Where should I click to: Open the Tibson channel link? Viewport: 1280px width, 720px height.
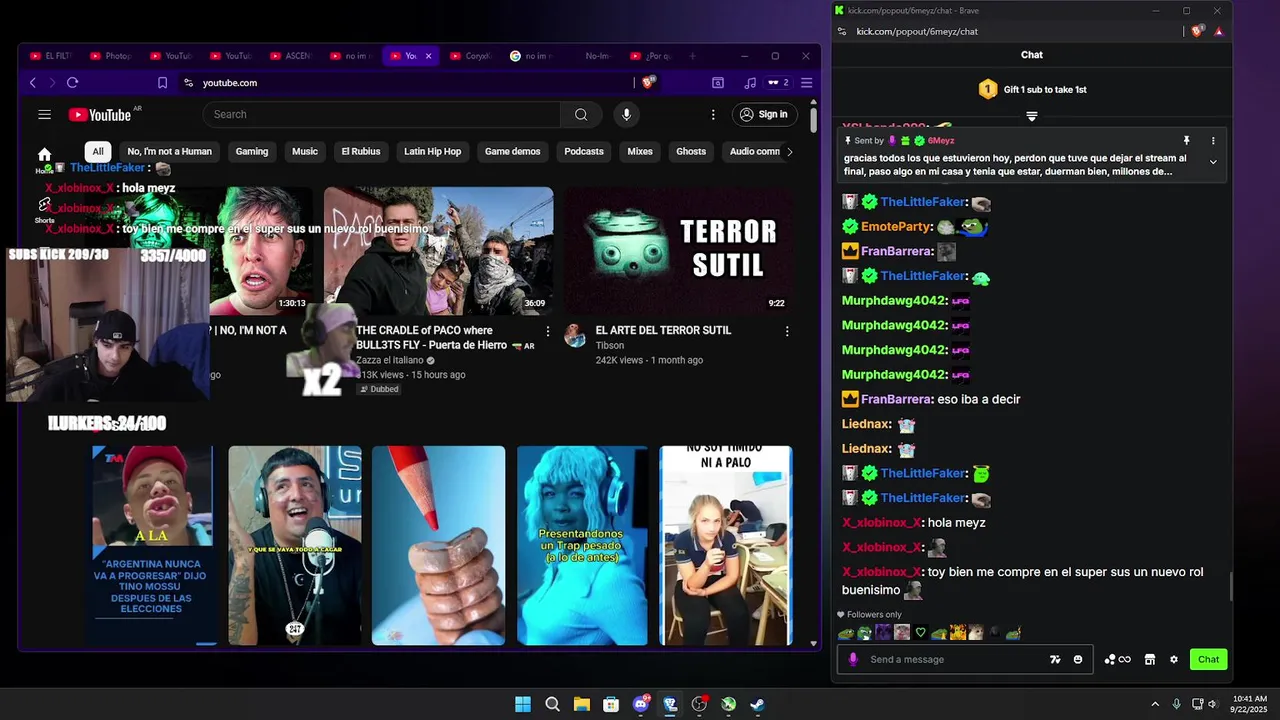(610, 345)
